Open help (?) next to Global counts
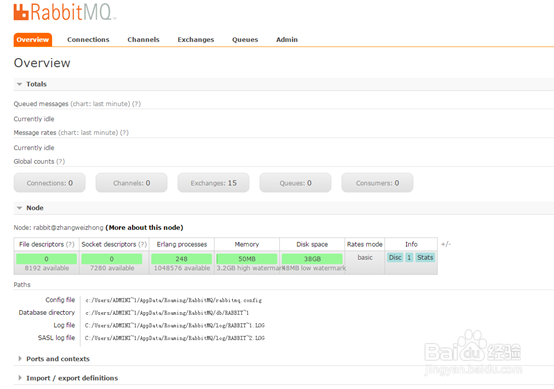 point(60,161)
